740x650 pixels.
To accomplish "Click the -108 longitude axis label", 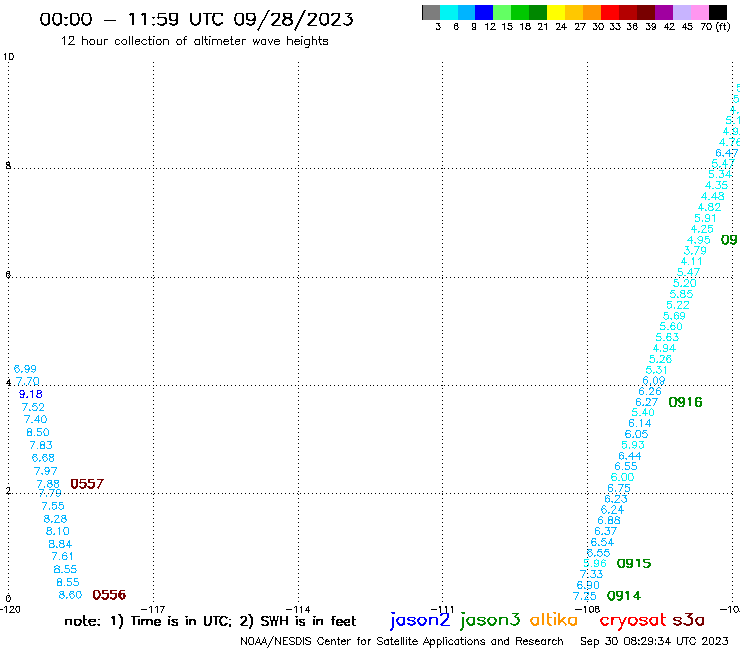I will coord(588,609).
